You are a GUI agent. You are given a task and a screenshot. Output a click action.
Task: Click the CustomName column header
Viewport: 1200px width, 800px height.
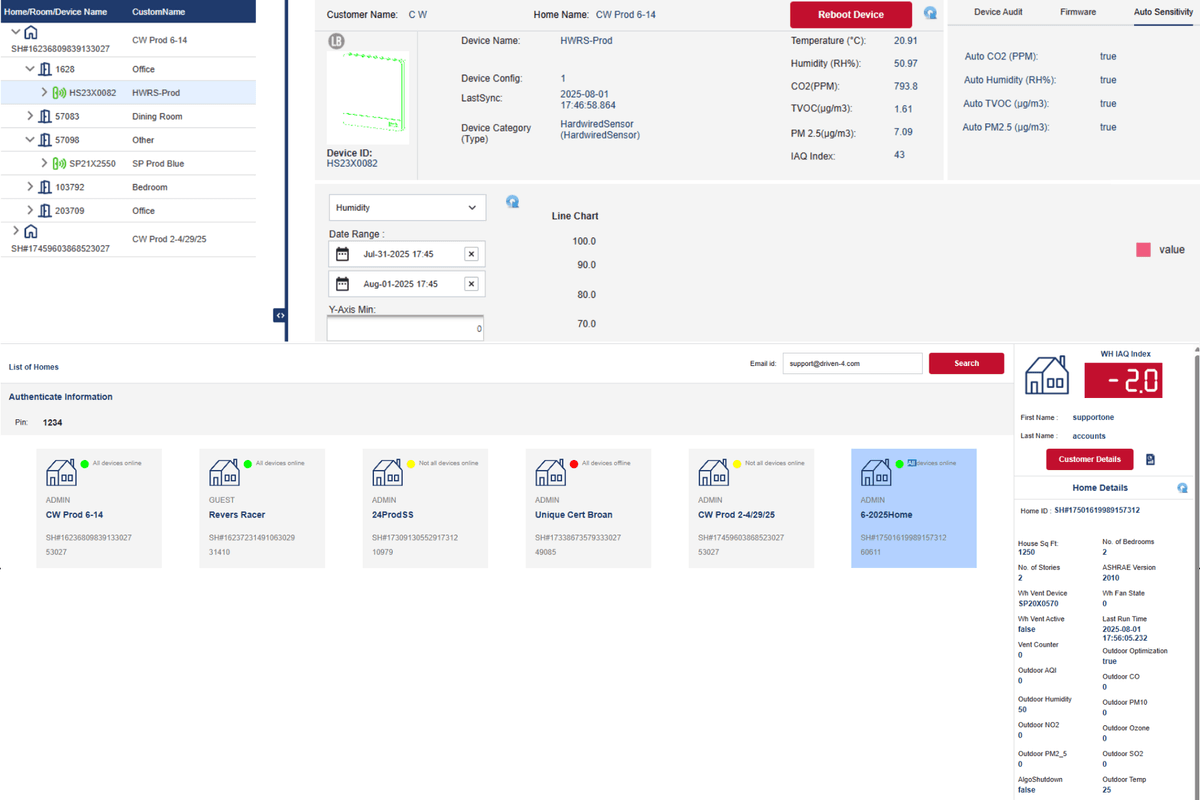pos(159,12)
